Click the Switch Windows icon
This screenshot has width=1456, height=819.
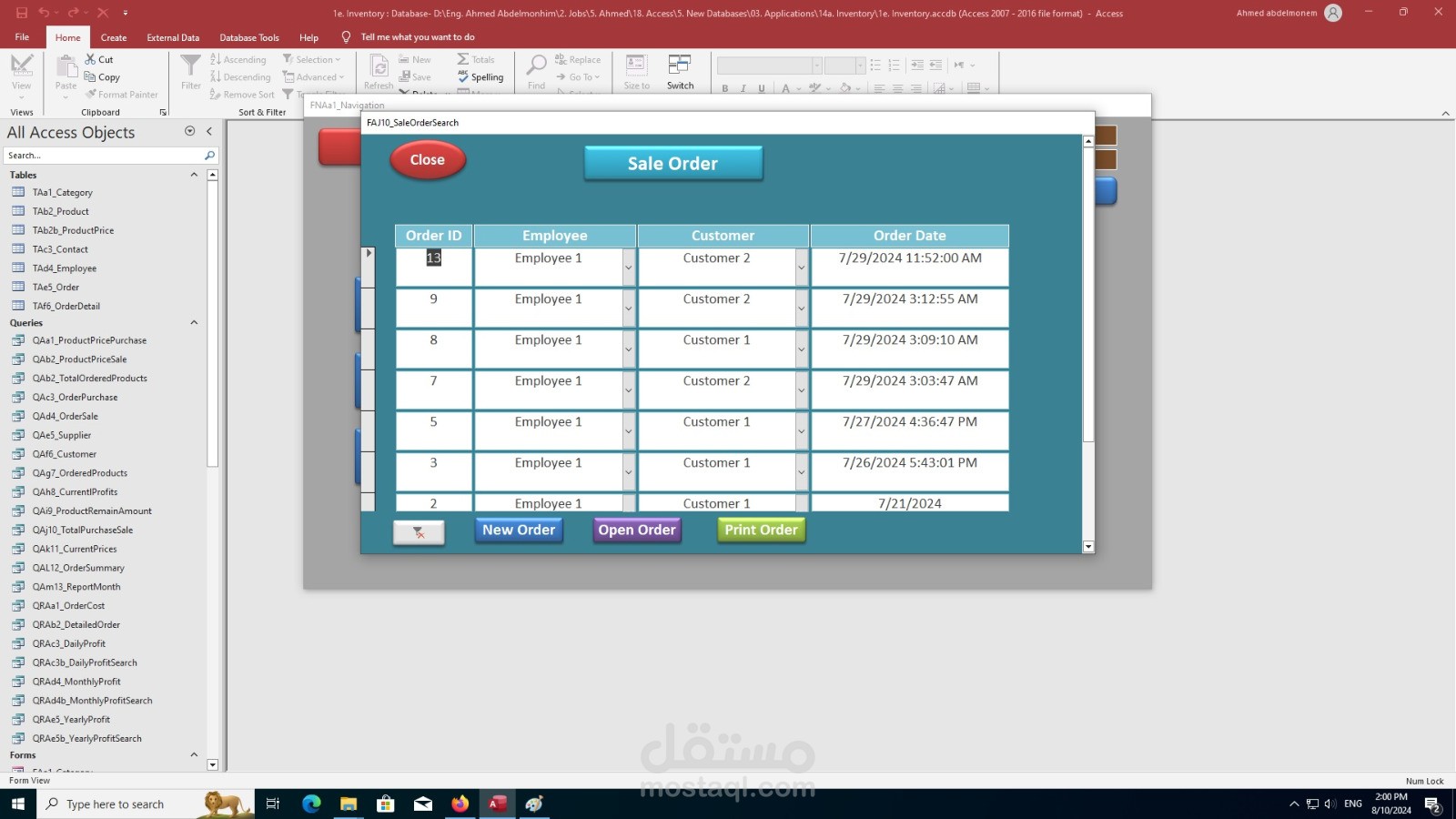[680, 66]
